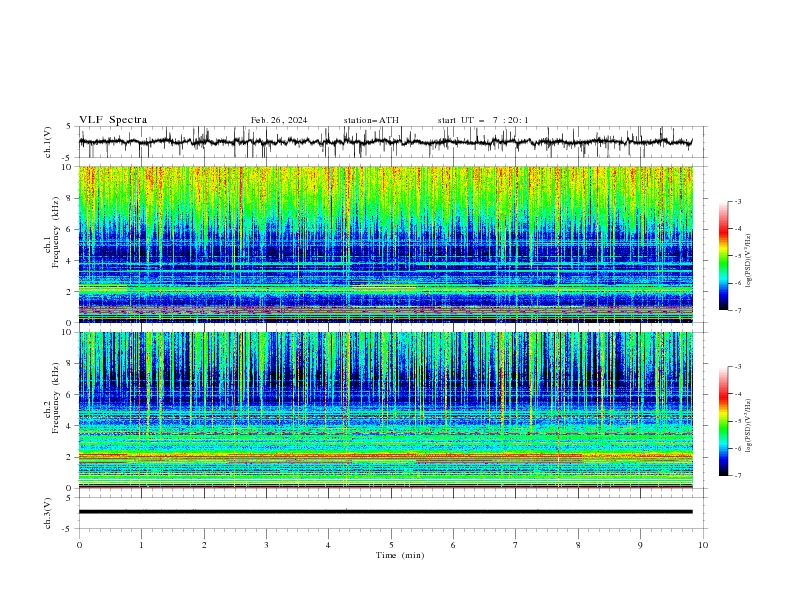The image size is (792, 612).
Task: Click the "-3" tick on upper colorbar
Action: [738, 201]
